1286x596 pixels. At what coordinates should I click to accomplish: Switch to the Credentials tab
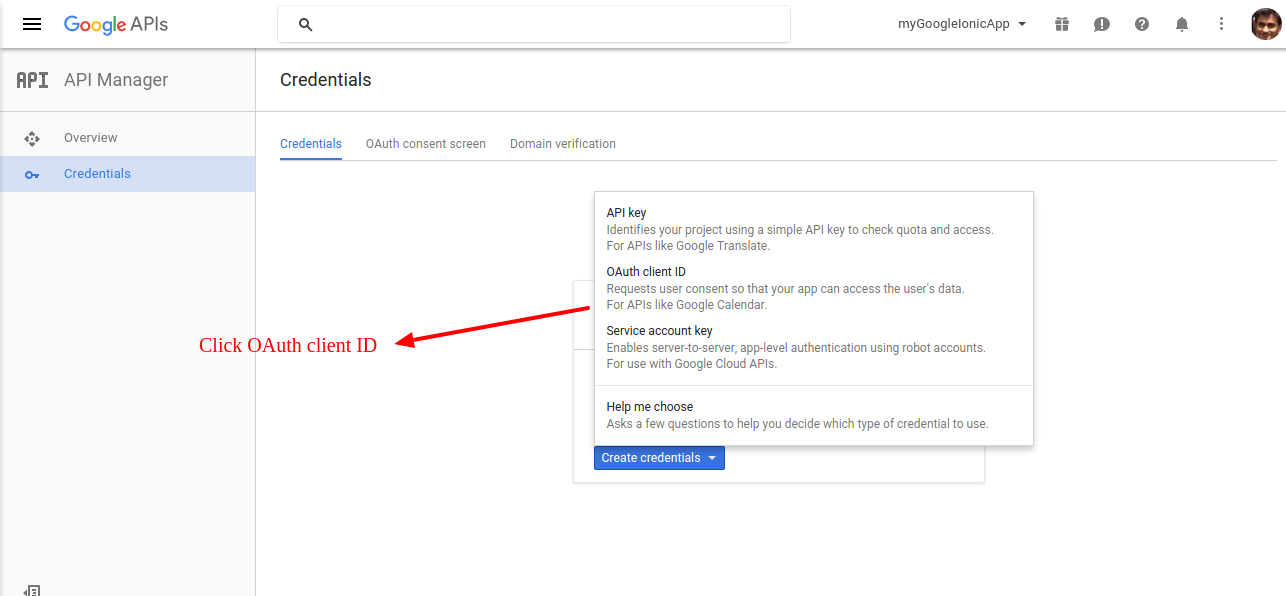click(311, 144)
